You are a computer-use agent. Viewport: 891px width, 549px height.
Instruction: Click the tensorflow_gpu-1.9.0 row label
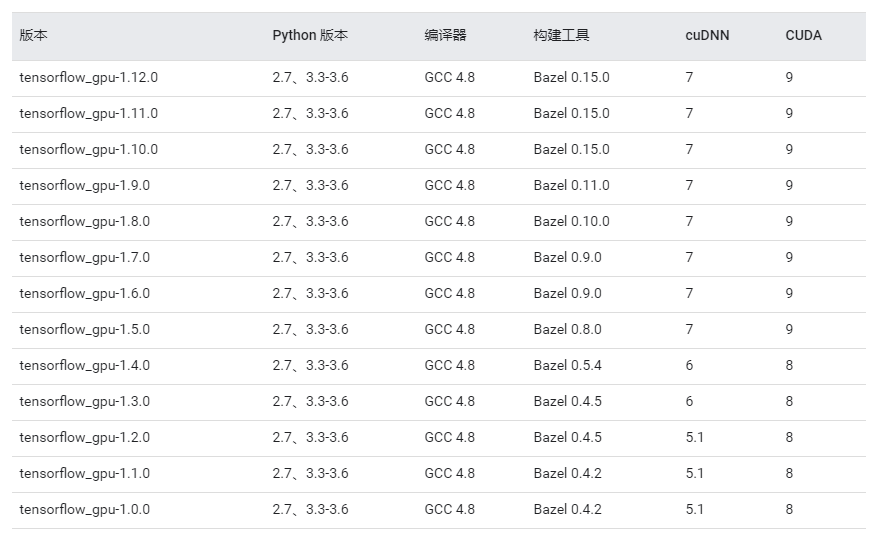coord(85,185)
